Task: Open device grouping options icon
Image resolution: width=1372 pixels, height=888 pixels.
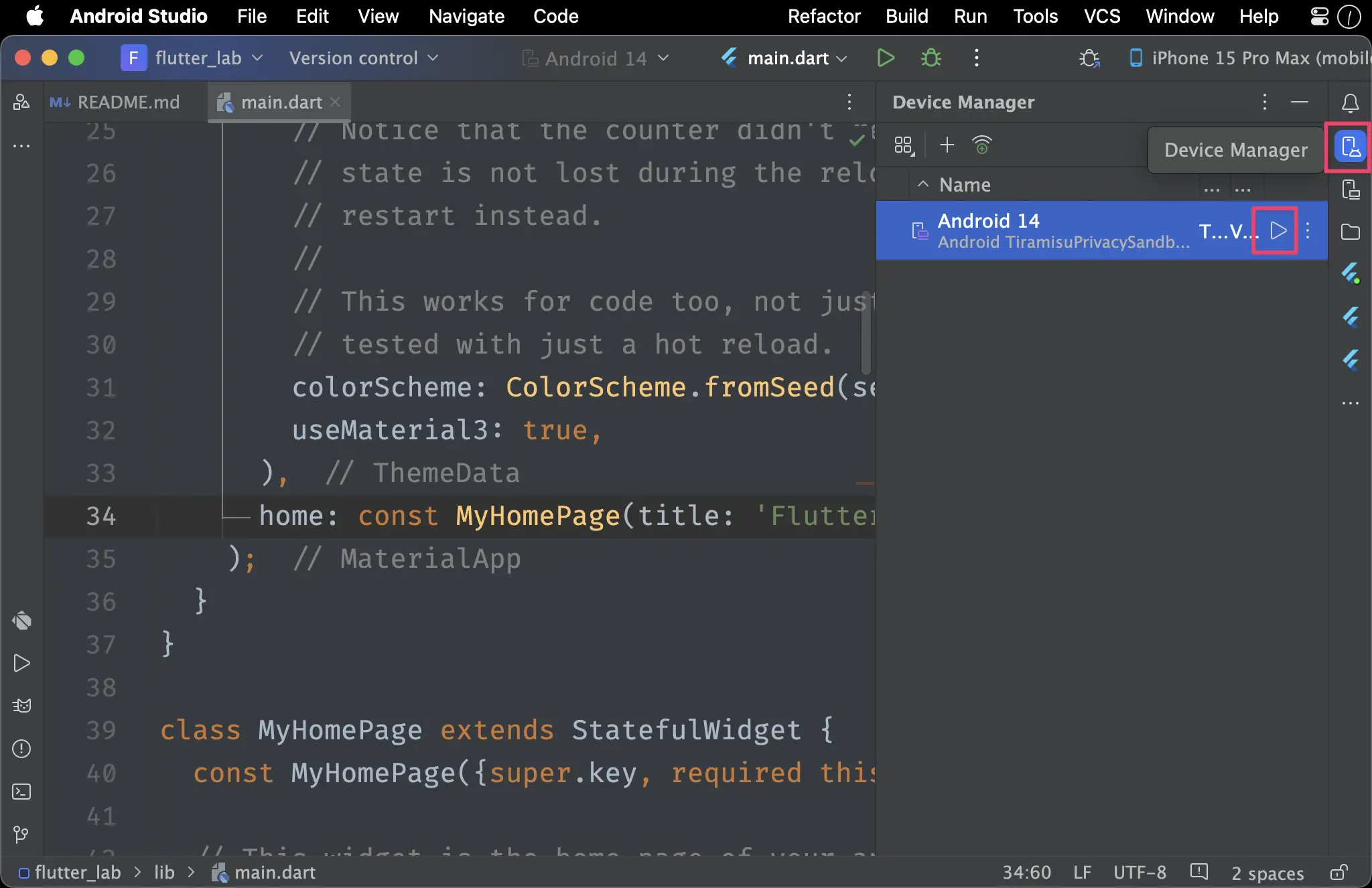Action: coord(904,145)
